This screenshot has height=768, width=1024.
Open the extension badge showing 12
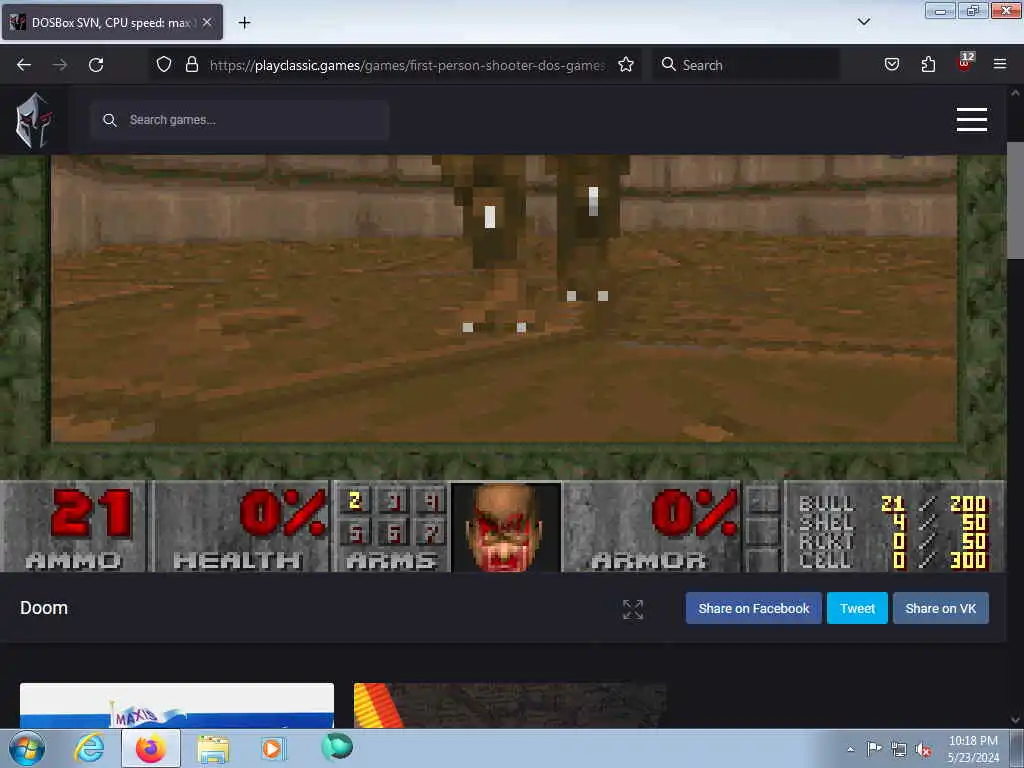point(965,63)
